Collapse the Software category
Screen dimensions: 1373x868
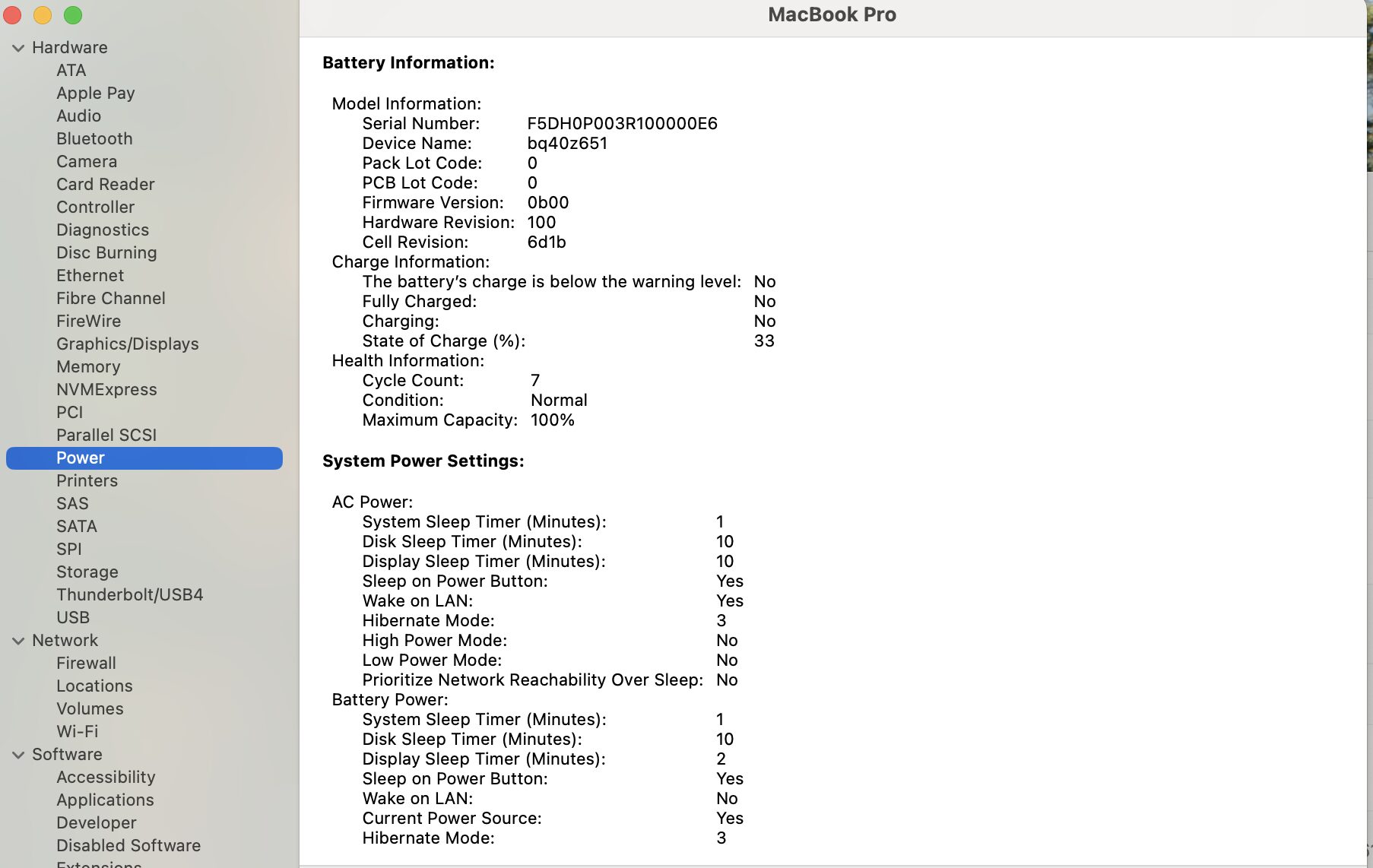click(x=17, y=754)
